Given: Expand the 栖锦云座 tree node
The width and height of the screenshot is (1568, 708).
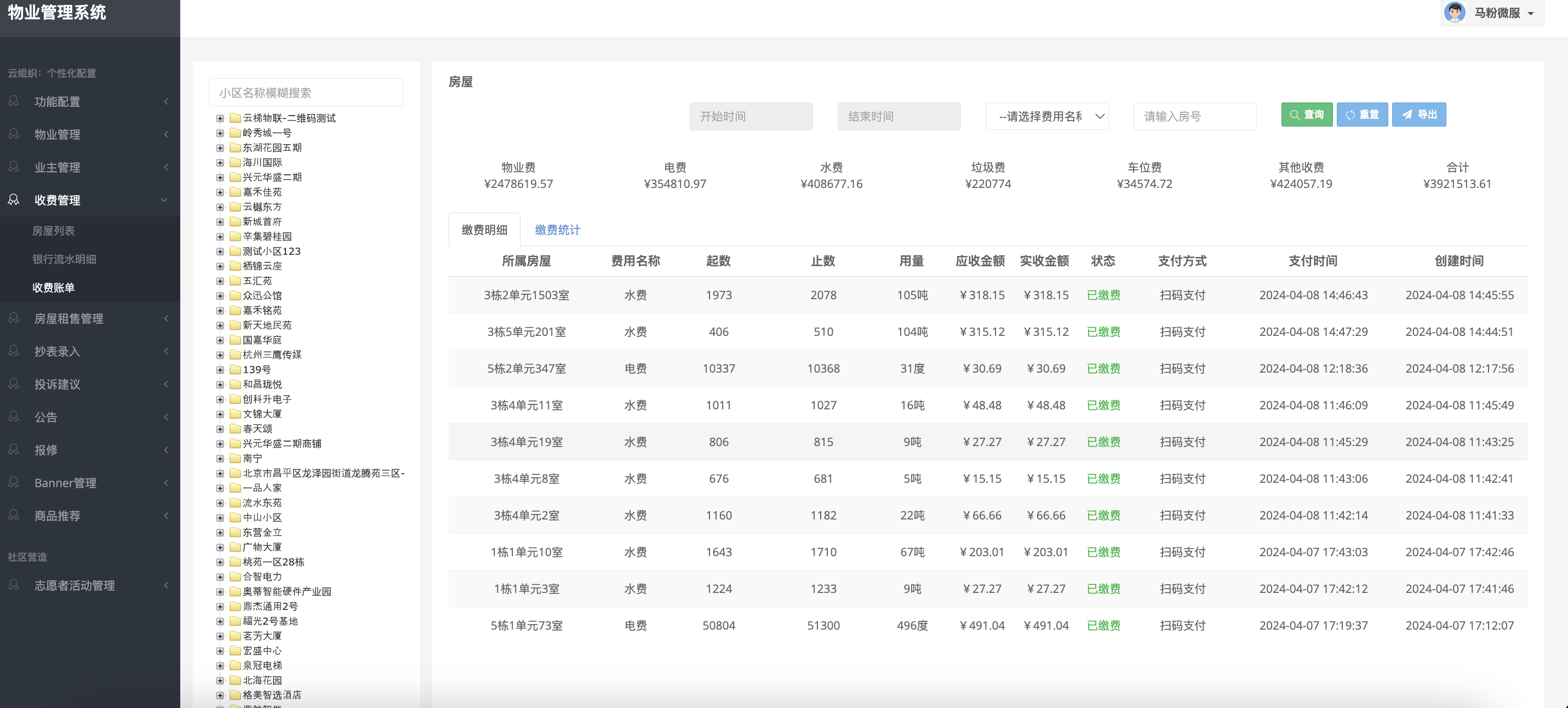Looking at the screenshot, I should click(x=220, y=266).
